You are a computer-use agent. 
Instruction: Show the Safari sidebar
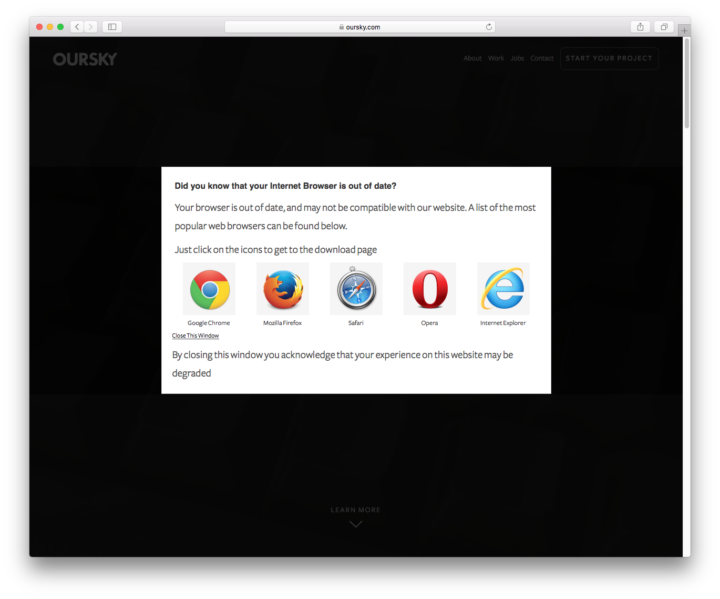click(112, 27)
